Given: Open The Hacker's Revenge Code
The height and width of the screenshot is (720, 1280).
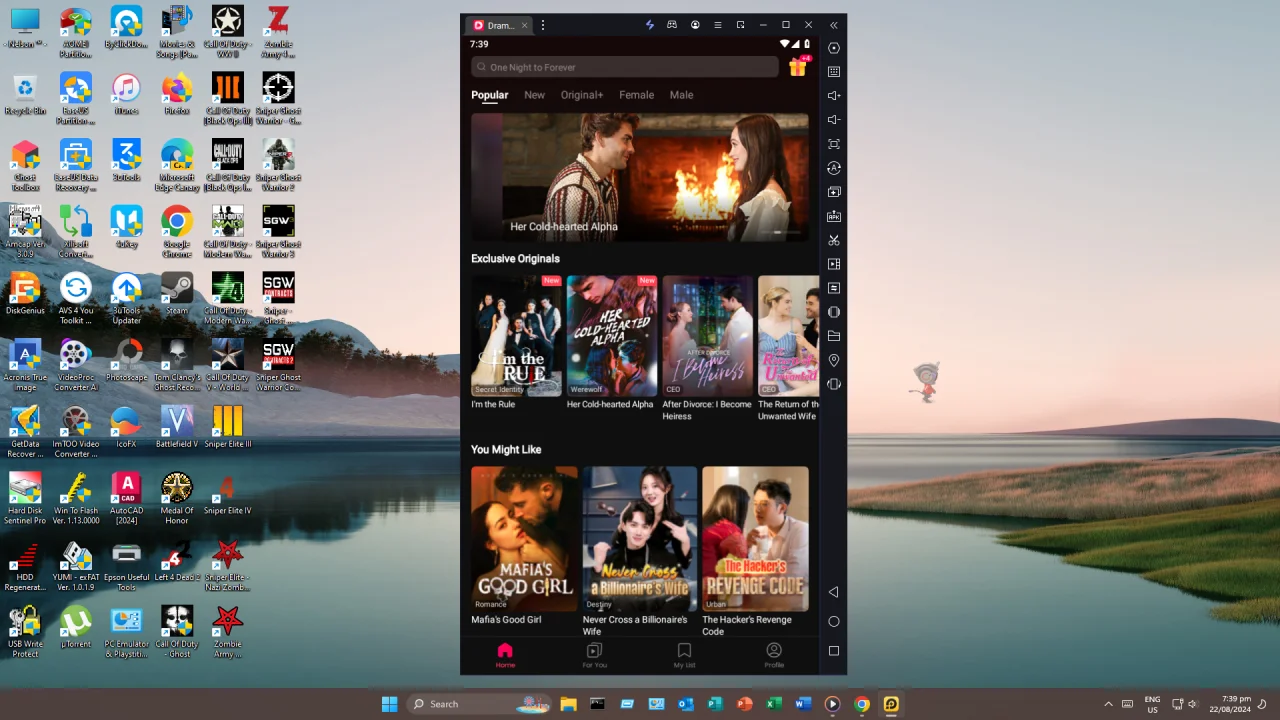Looking at the screenshot, I should [x=755, y=538].
